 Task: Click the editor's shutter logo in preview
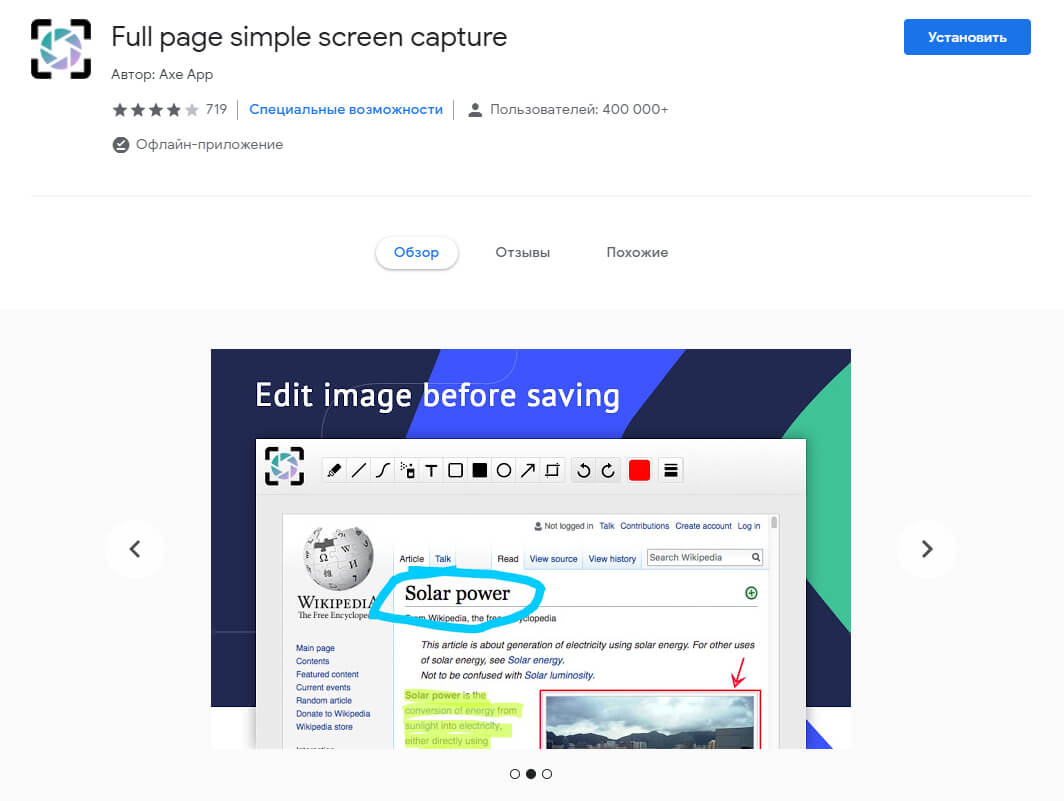click(284, 466)
